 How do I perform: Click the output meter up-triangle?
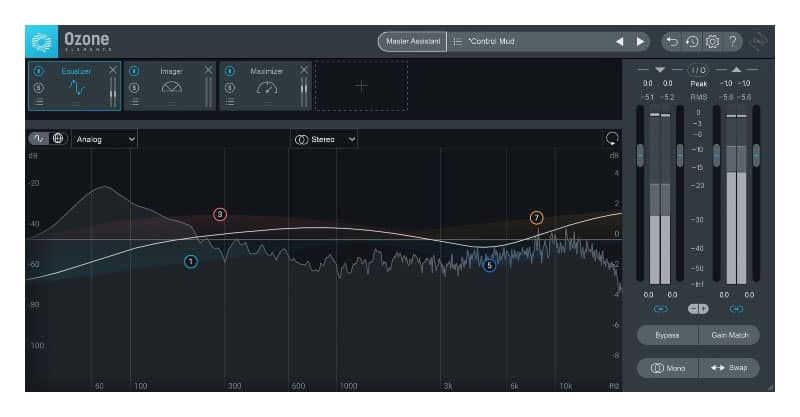(x=736, y=69)
